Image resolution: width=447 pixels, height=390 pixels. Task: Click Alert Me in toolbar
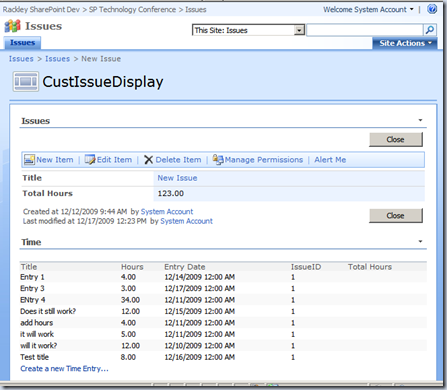click(x=330, y=160)
